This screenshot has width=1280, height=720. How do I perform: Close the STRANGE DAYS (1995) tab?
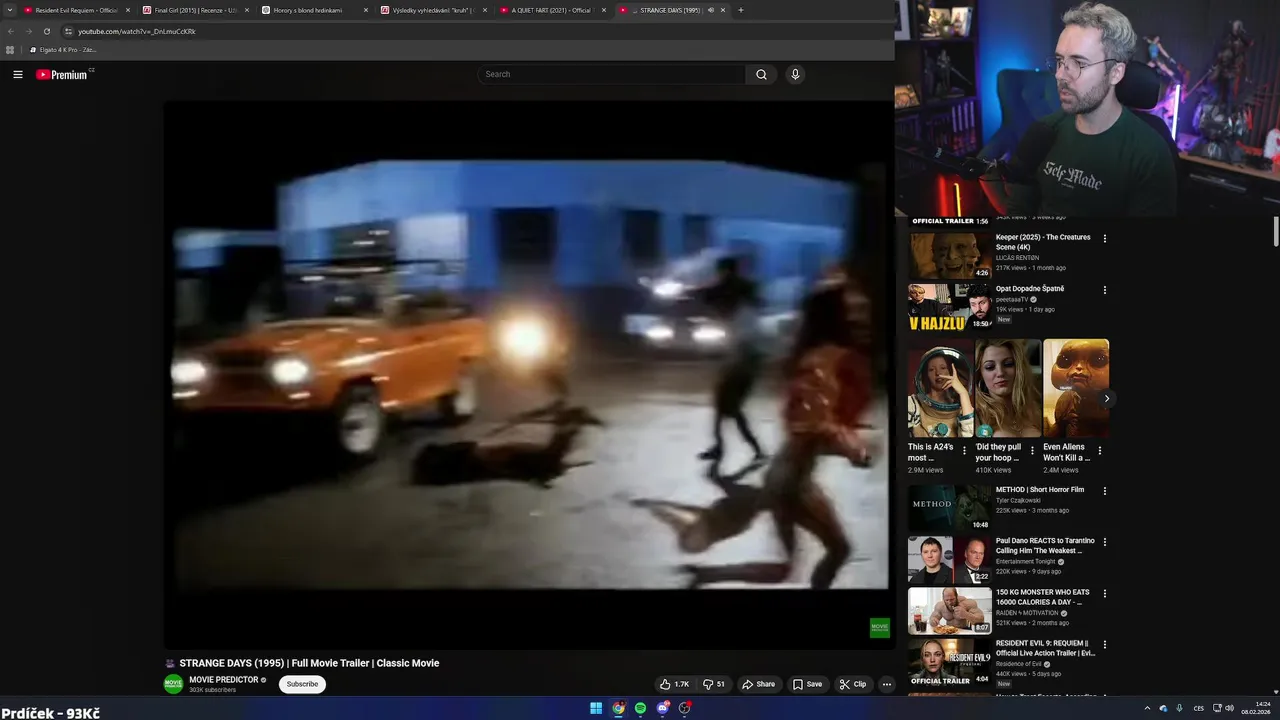point(722,10)
